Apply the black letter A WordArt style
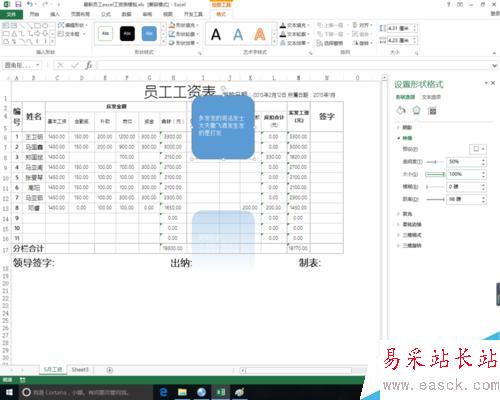The image size is (500, 400). pos(216,34)
